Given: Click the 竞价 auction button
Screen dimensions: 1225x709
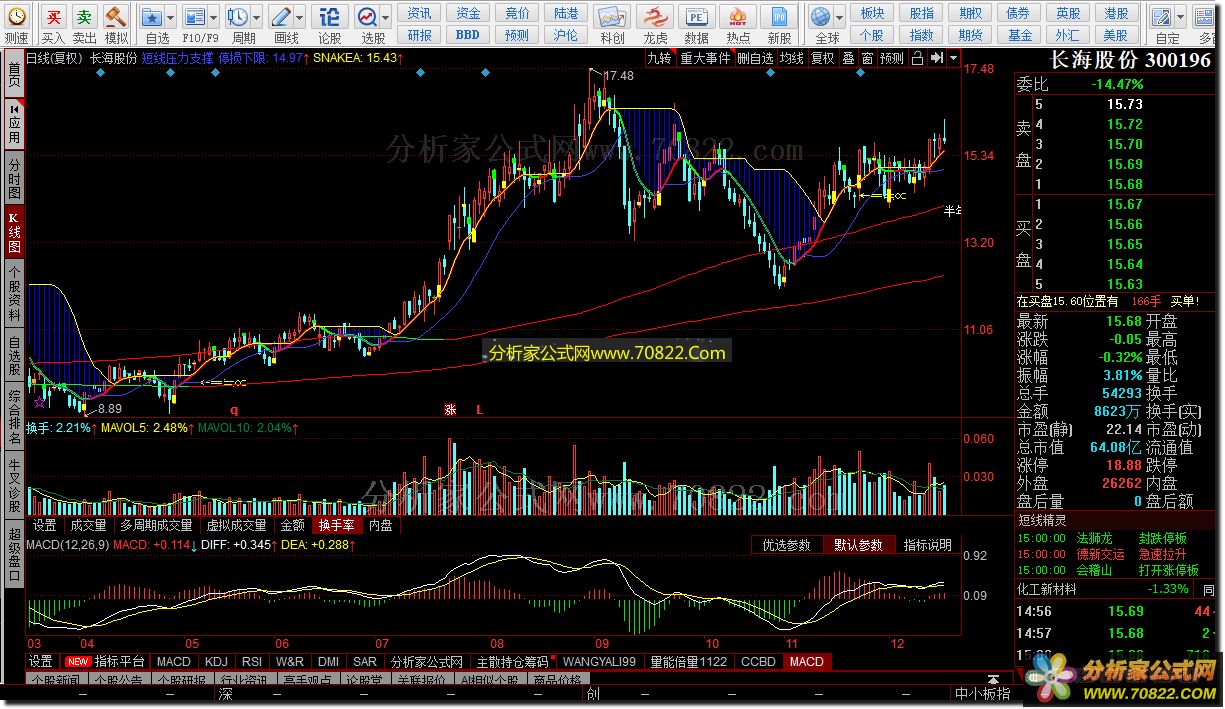Looking at the screenshot, I should (x=517, y=13).
